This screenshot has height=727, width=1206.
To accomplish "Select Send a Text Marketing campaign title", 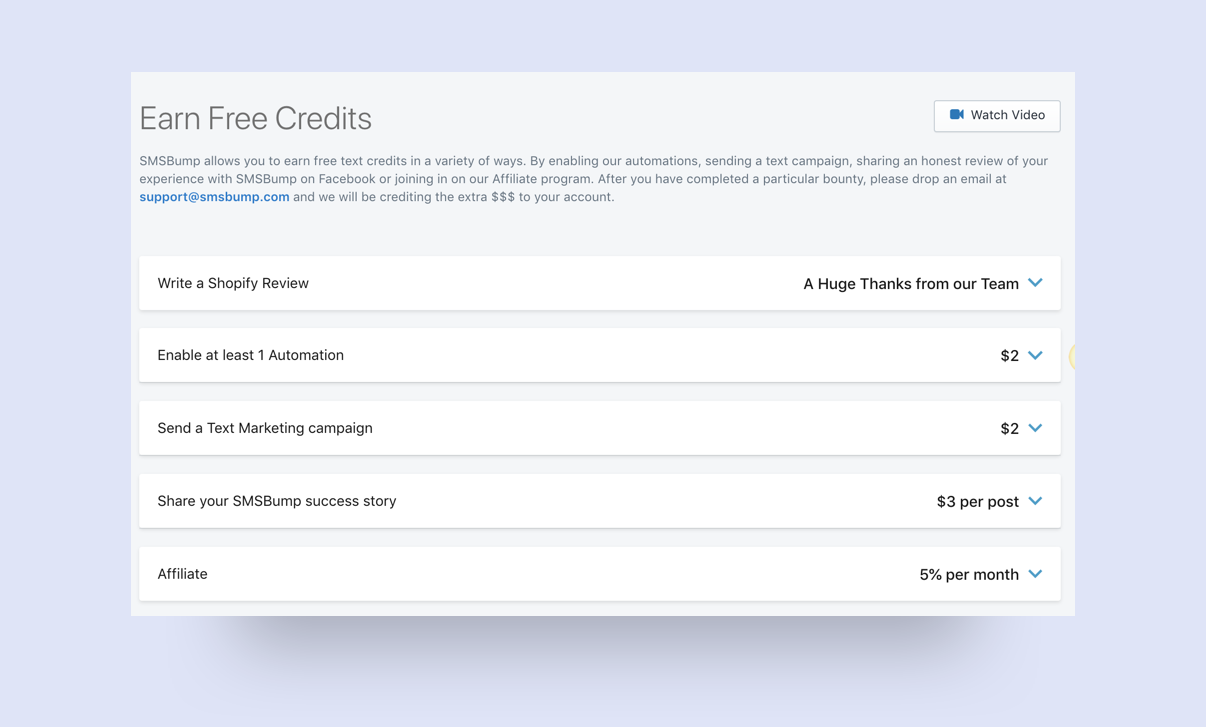I will [x=265, y=428].
